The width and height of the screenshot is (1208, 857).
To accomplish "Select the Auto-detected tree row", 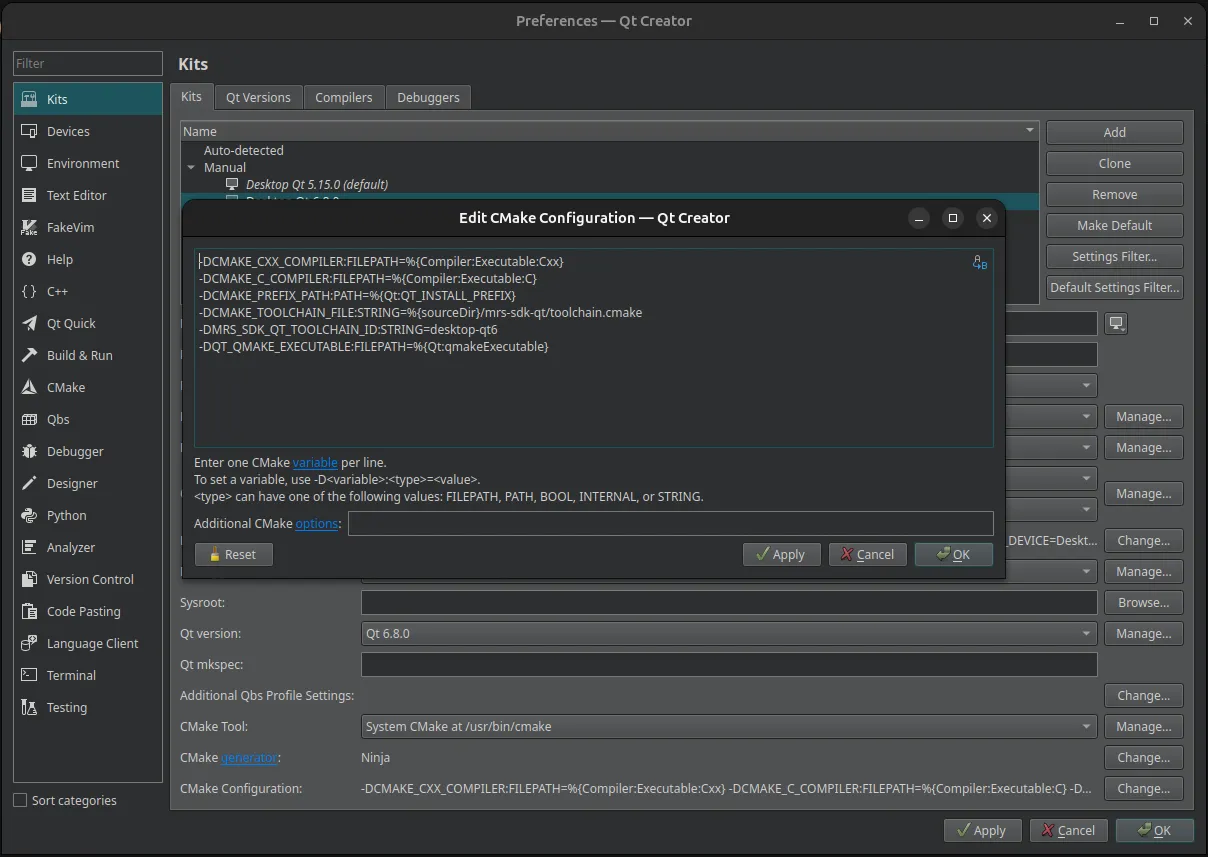I will tap(244, 150).
